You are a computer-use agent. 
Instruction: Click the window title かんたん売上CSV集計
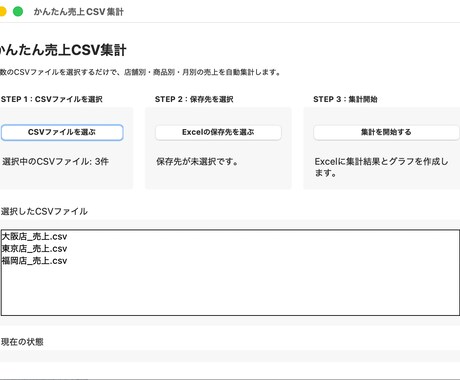(79, 12)
